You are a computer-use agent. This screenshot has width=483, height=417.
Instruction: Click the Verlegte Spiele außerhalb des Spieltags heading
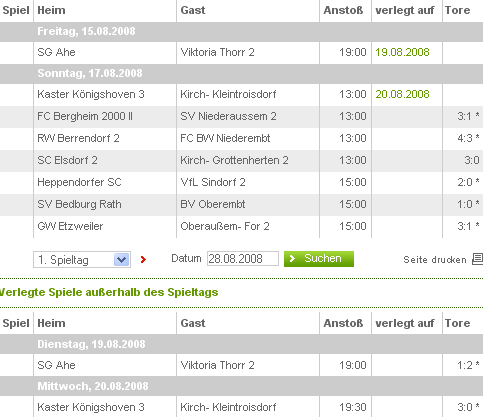click(109, 292)
